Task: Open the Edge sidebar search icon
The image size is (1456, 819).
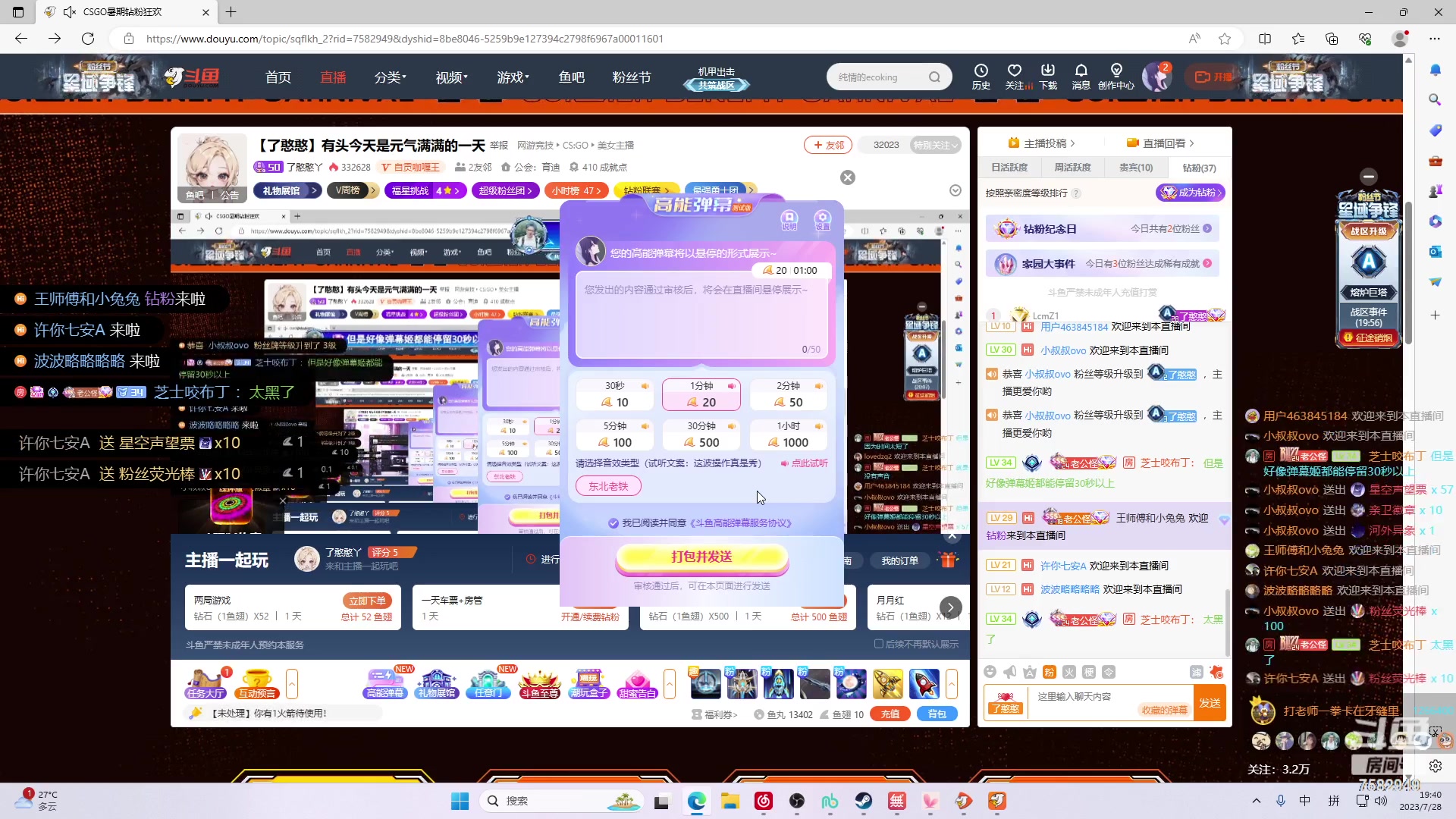Action: pos(1435,99)
